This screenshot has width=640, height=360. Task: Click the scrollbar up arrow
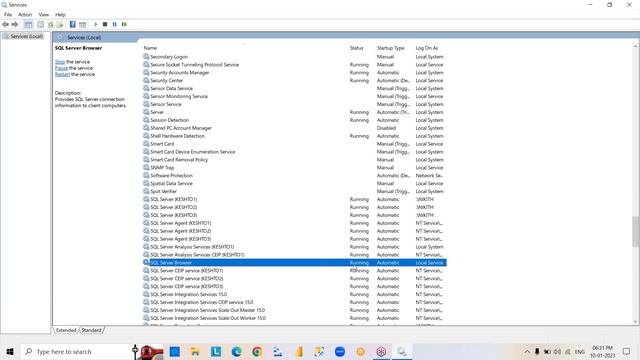tap(636, 46)
